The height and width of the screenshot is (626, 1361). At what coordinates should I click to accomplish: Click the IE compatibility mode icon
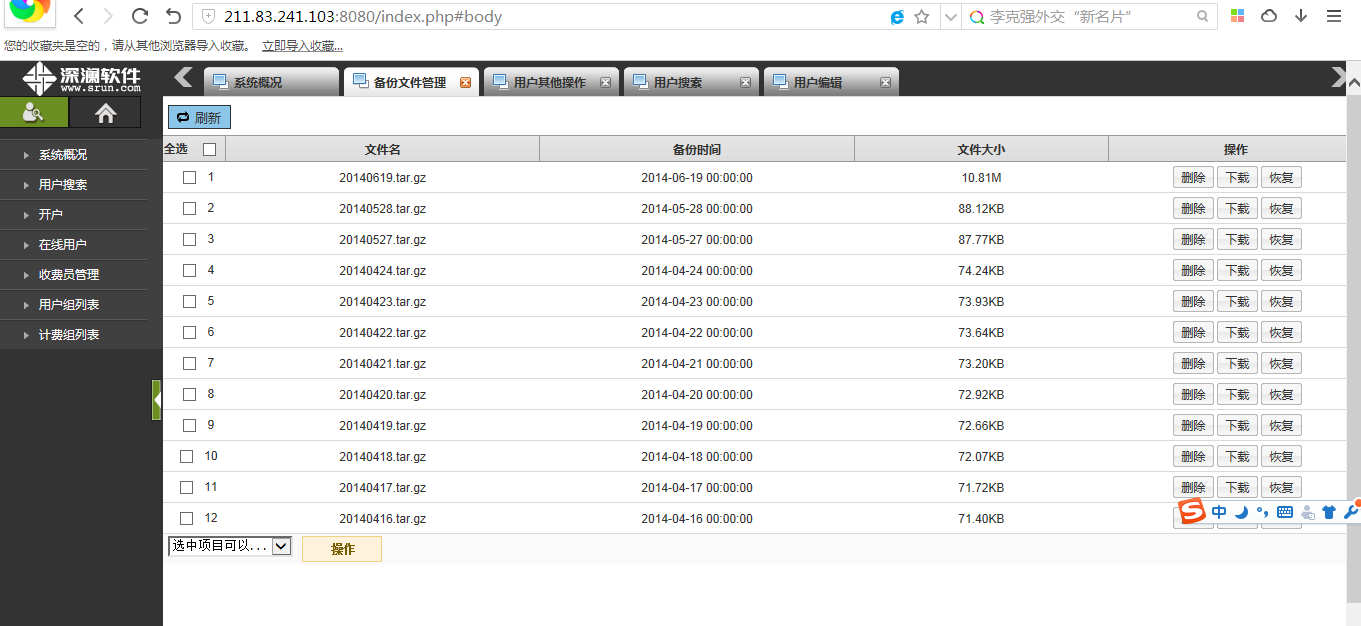pos(898,16)
